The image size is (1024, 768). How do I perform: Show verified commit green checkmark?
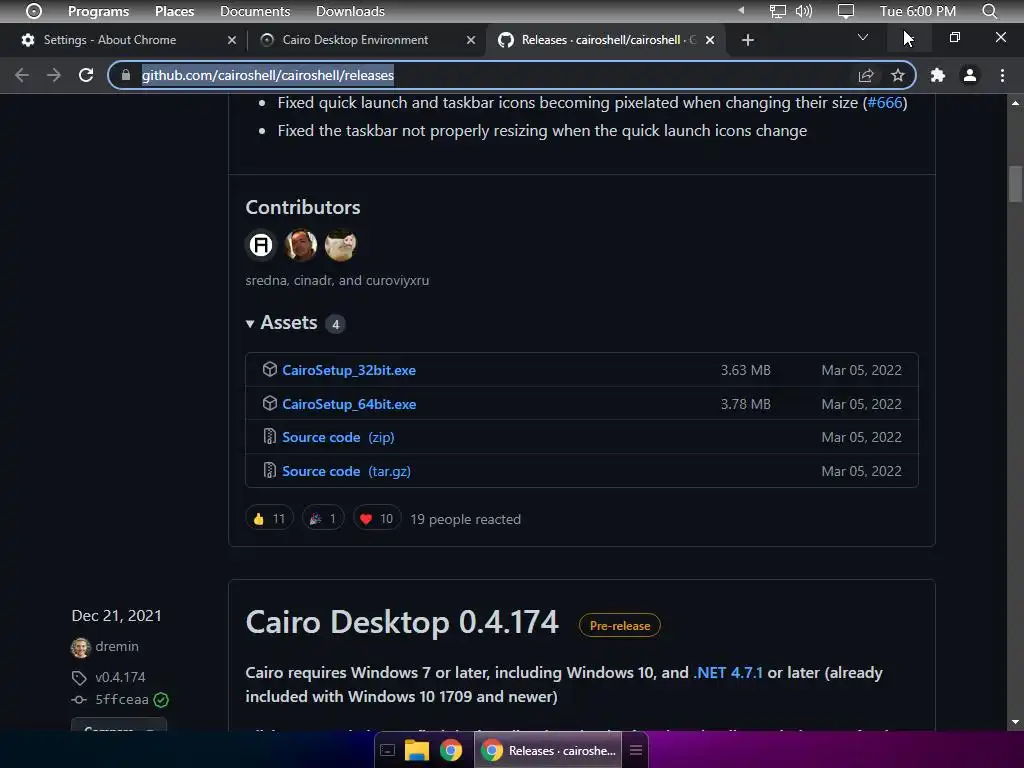click(x=161, y=700)
